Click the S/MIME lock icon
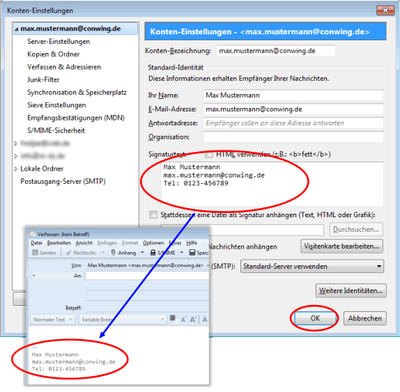This screenshot has height=392, width=400. [153, 253]
